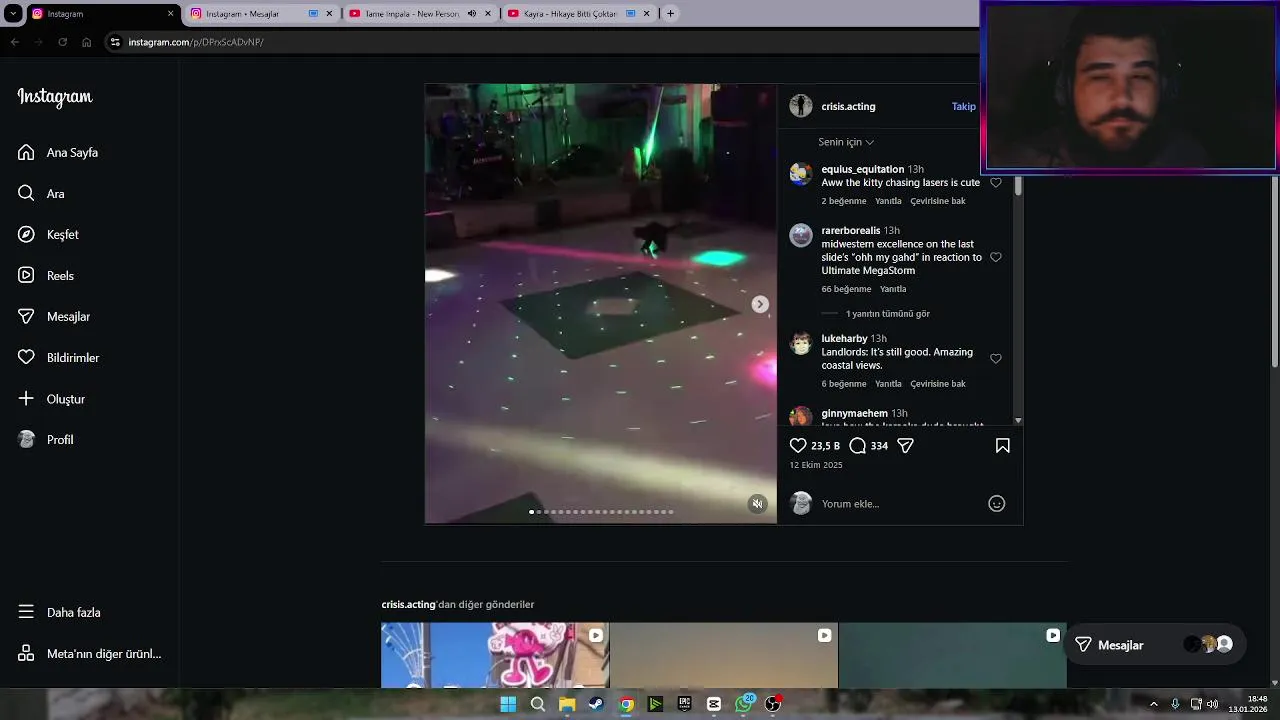Click browser home button
The image size is (1280, 720).
(87, 42)
